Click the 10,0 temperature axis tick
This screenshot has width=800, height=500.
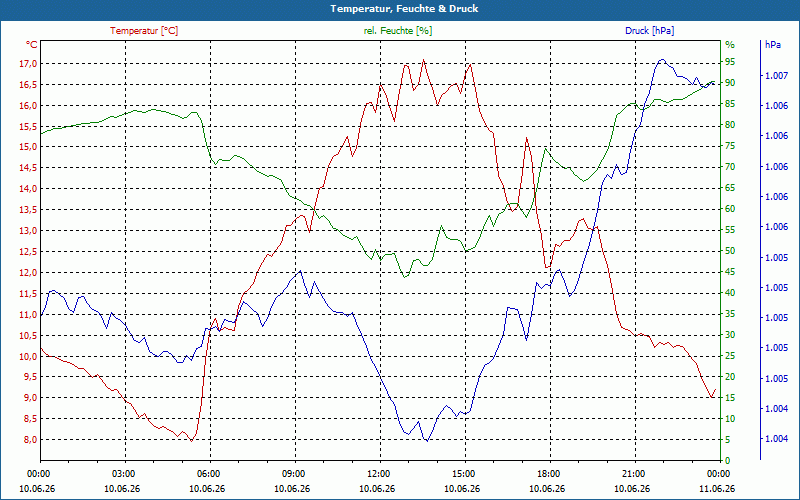(x=29, y=356)
